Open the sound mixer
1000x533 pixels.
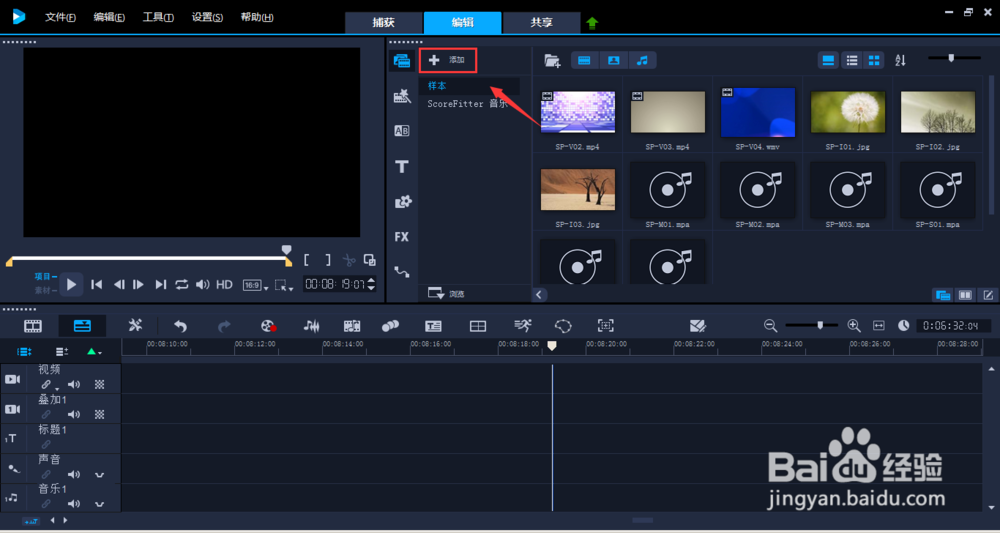click(x=311, y=326)
